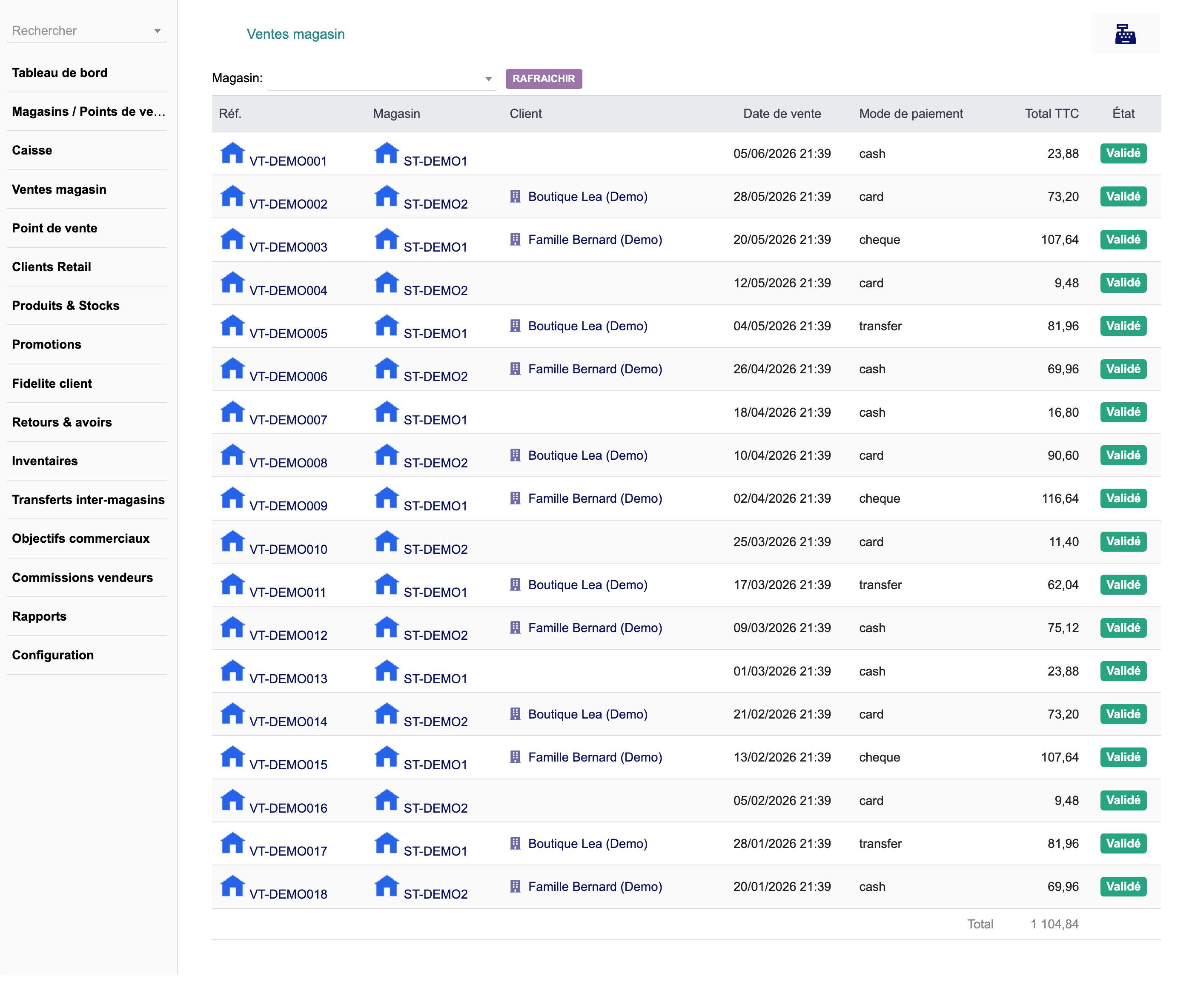Expand the Magasin dropdown arrow
This screenshot has height=1008, width=1192.
pos(489,79)
